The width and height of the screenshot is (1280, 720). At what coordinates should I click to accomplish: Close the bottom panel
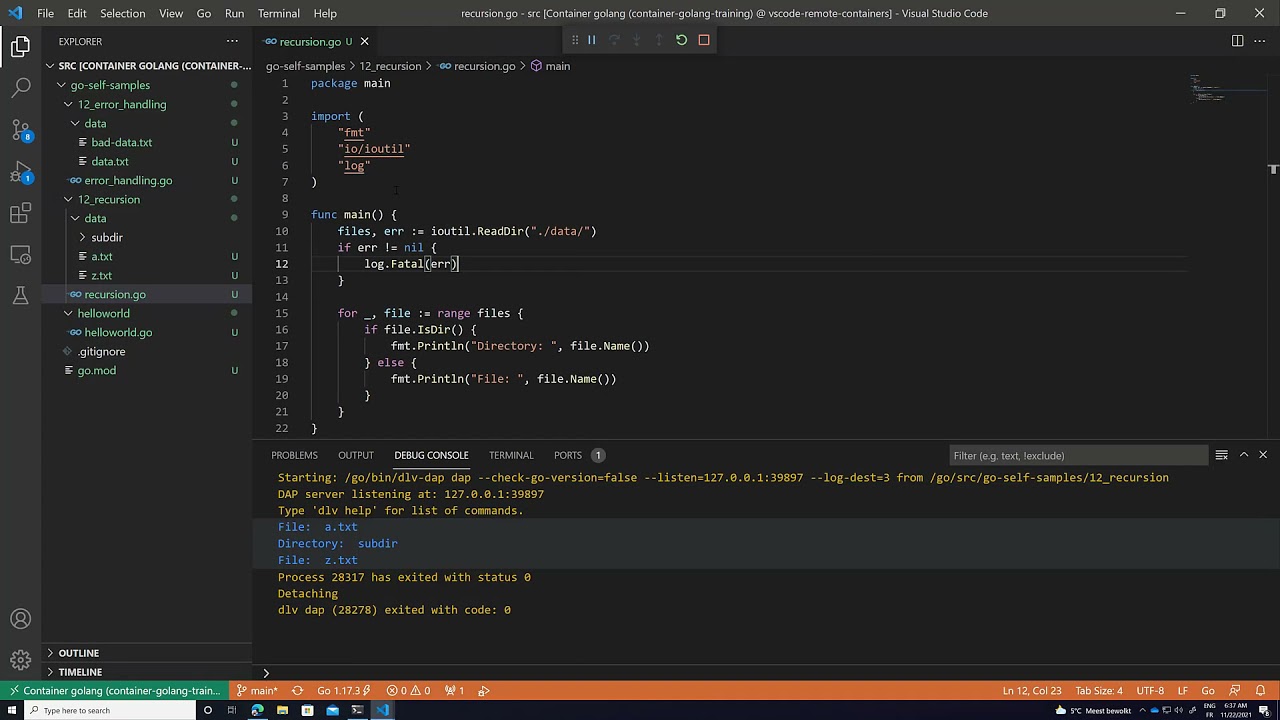pyautogui.click(x=1263, y=455)
